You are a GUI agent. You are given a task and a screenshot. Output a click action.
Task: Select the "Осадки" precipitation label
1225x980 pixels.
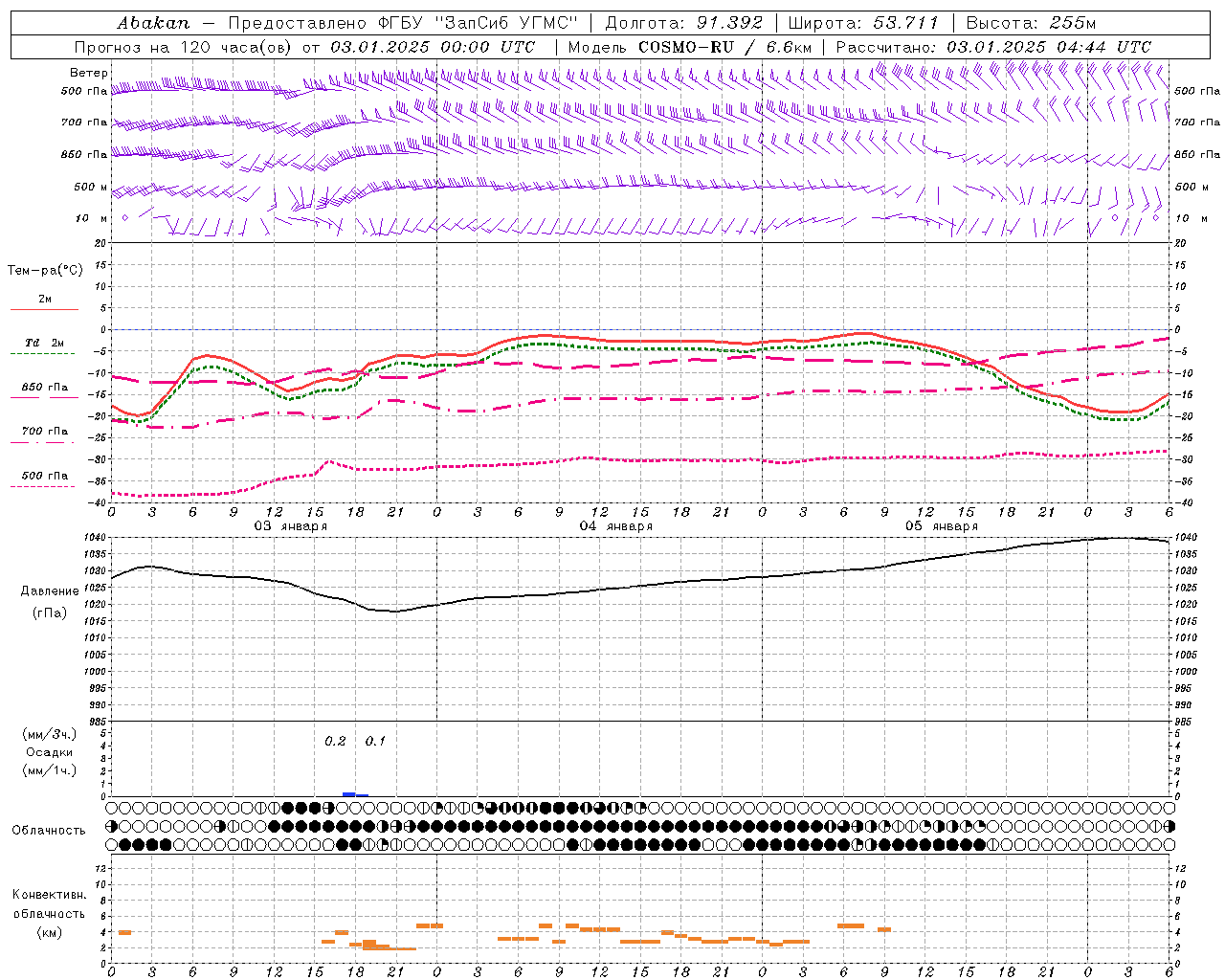pos(50,752)
